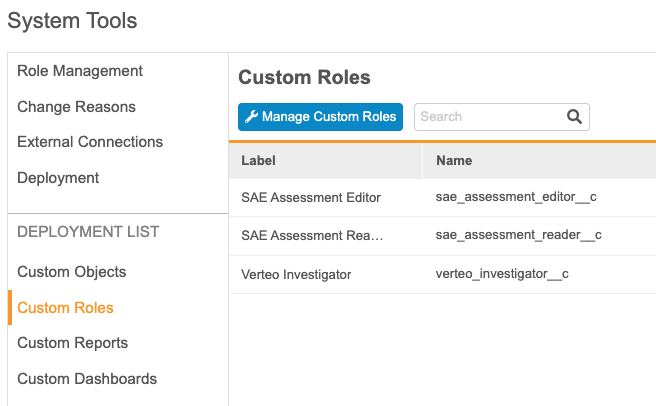The image size is (656, 406).
Task: Select Custom Roles in the deployment list
Action: pyautogui.click(x=65, y=308)
